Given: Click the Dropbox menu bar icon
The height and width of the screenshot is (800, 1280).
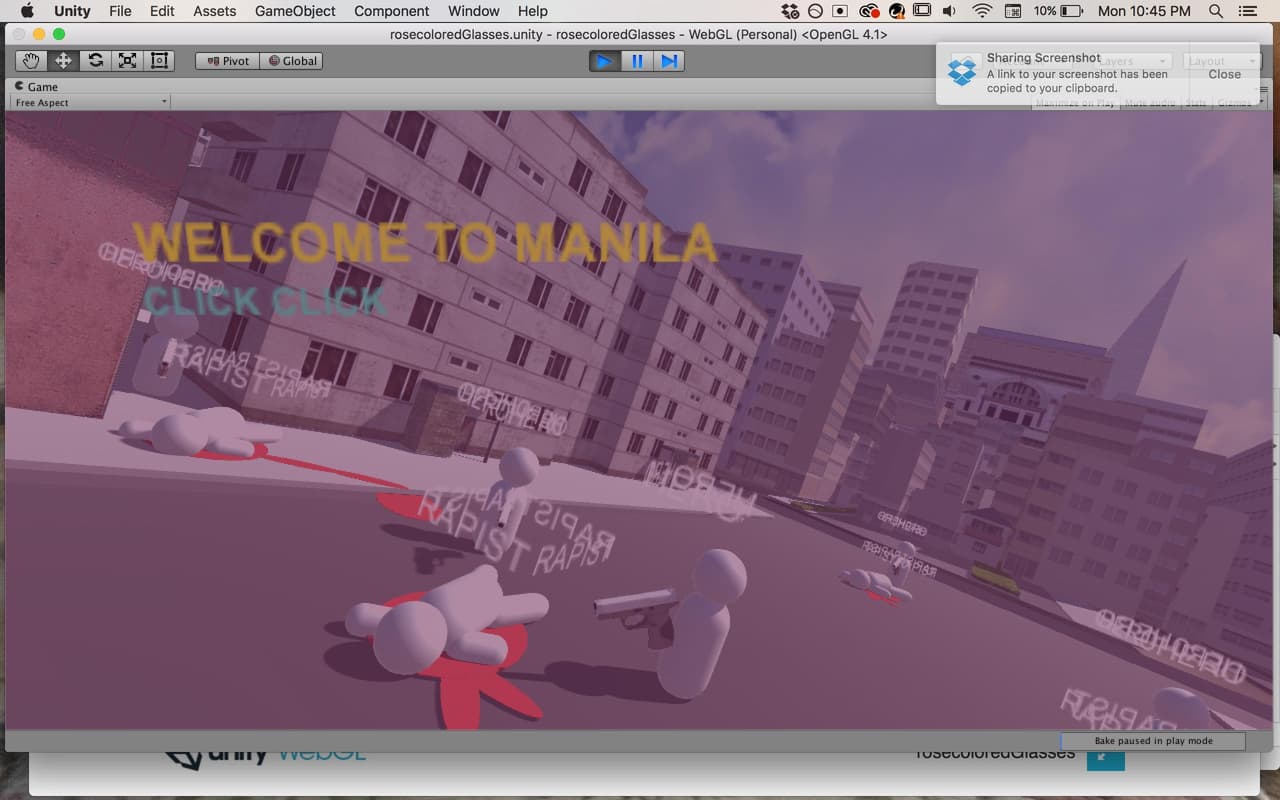Looking at the screenshot, I should click(791, 11).
